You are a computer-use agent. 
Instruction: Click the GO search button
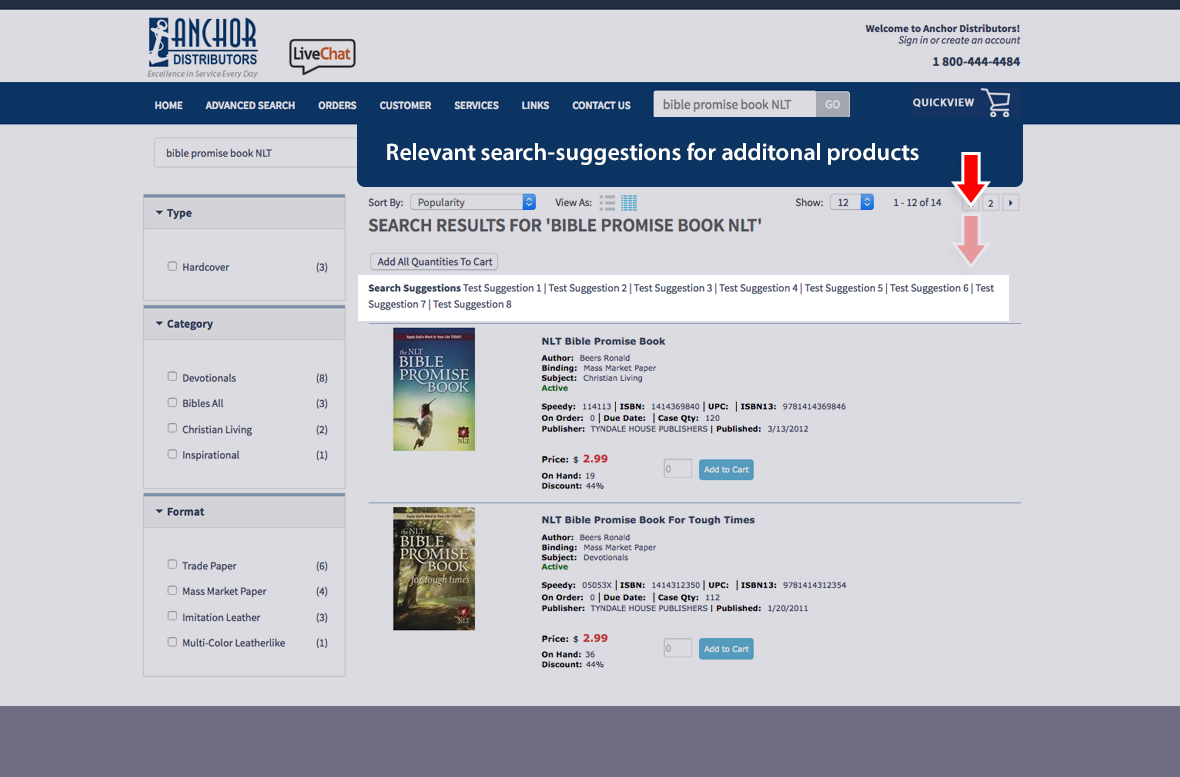click(832, 105)
